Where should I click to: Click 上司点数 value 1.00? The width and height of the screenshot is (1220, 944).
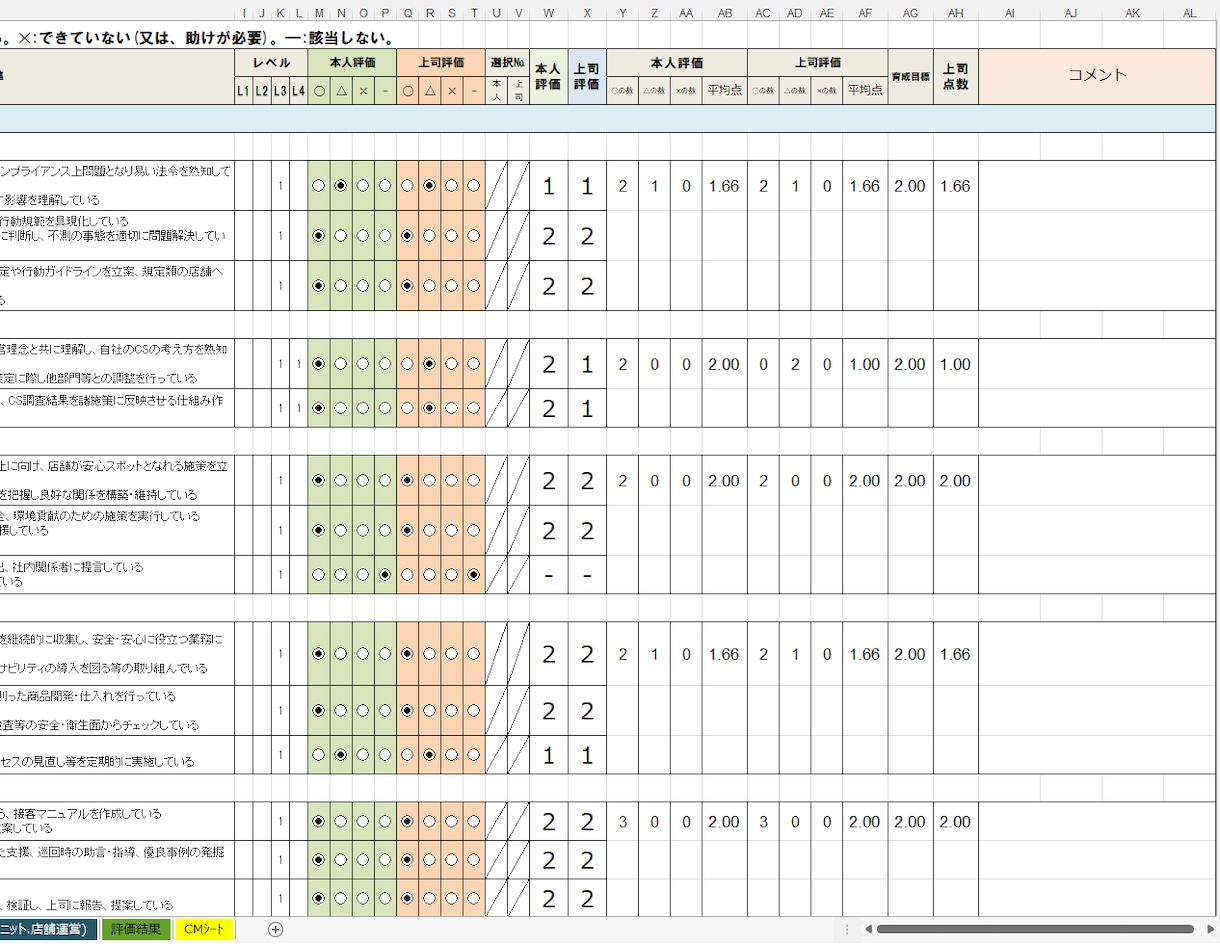pyautogui.click(x=956, y=364)
